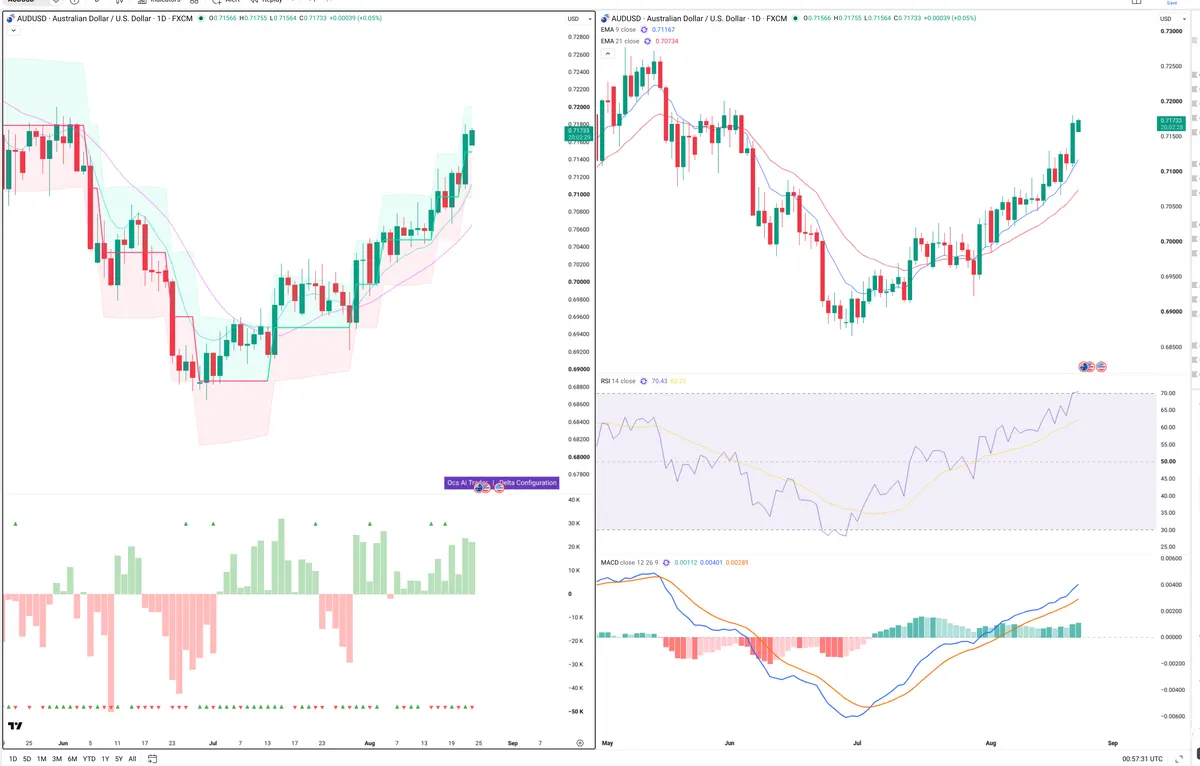The width and height of the screenshot is (1200, 766).
Task: Select the 1Y time range
Action: 105,759
